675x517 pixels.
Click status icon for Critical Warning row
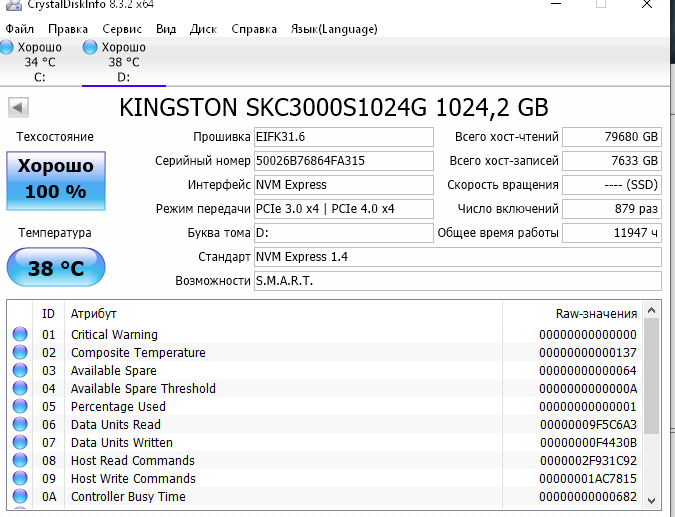click(x=20, y=334)
